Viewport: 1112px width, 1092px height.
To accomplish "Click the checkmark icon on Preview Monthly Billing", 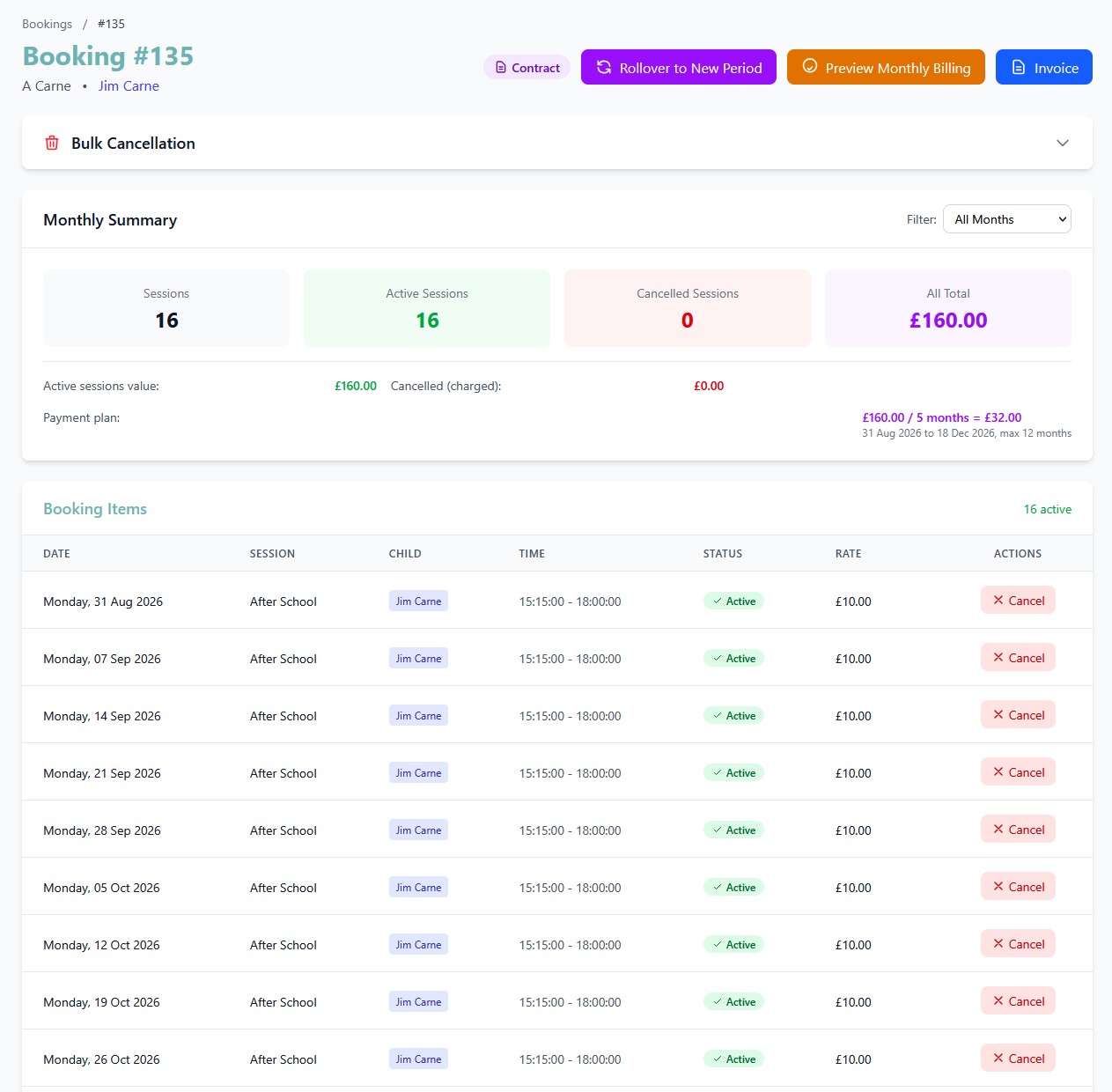I will (x=810, y=66).
